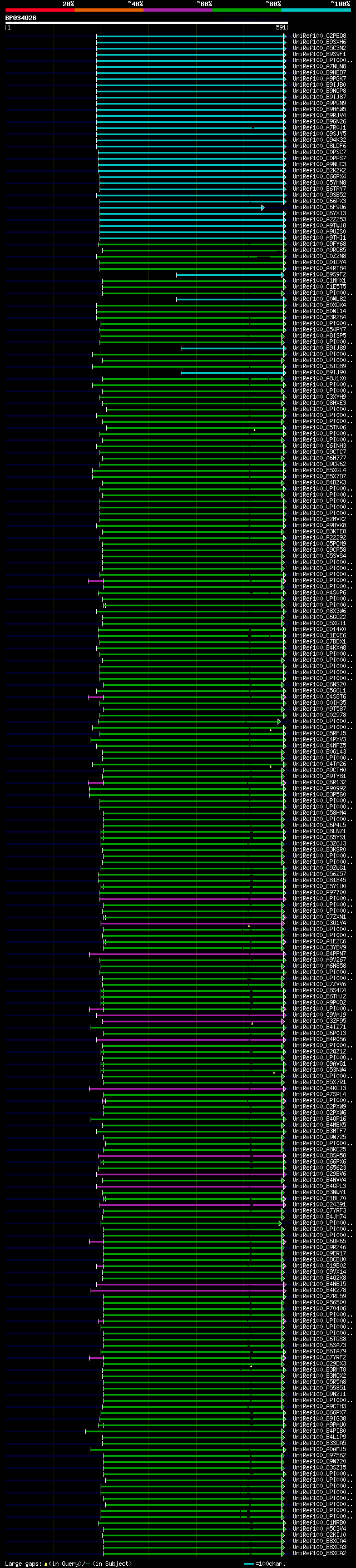Select hit UniRef100_B9NGP8
The width and height of the screenshot is (356, 1568).
[x=319, y=91]
